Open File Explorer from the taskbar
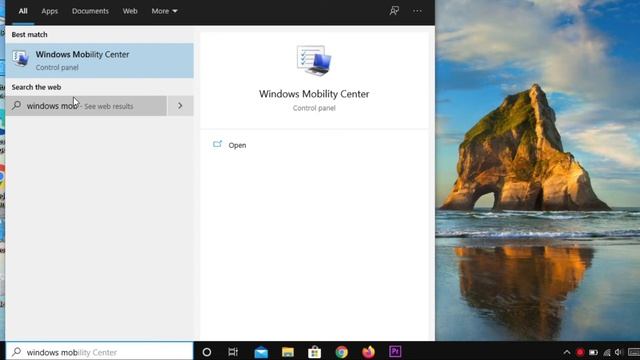The height and width of the screenshot is (360, 640). pos(288,352)
